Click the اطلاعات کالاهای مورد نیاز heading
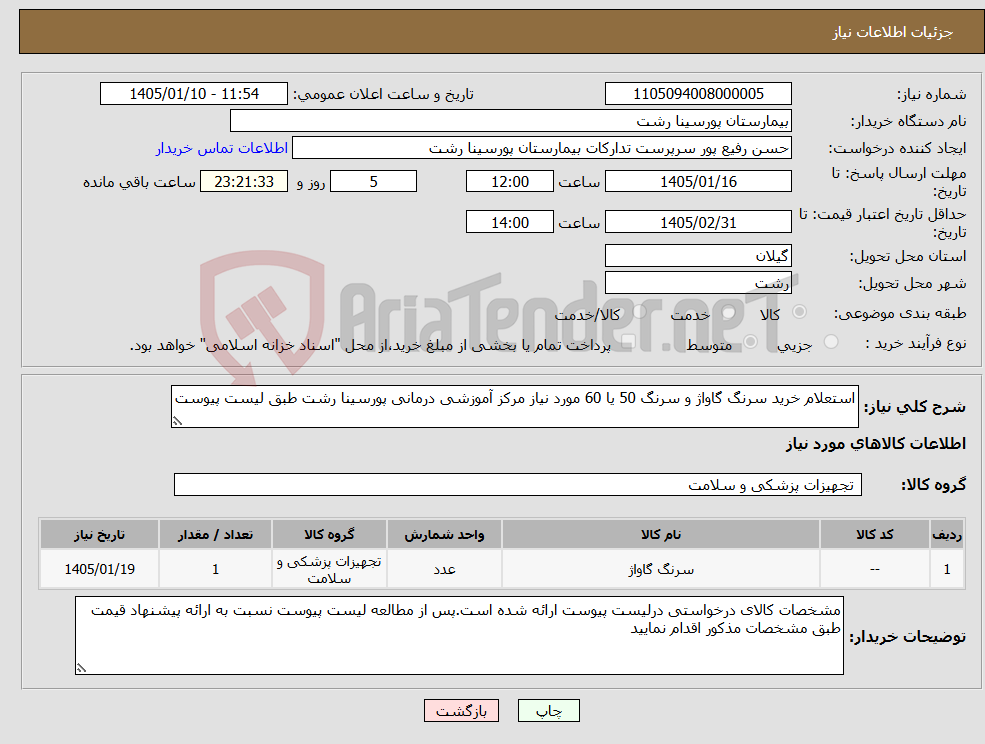 pos(876,444)
